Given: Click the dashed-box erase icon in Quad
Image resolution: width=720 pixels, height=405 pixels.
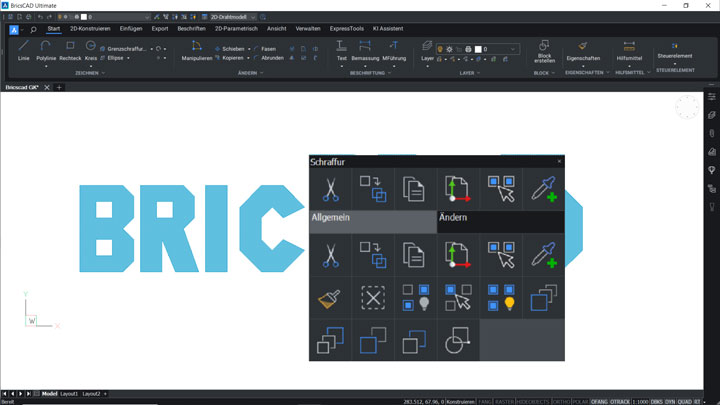Looking at the screenshot, I should tap(372, 298).
